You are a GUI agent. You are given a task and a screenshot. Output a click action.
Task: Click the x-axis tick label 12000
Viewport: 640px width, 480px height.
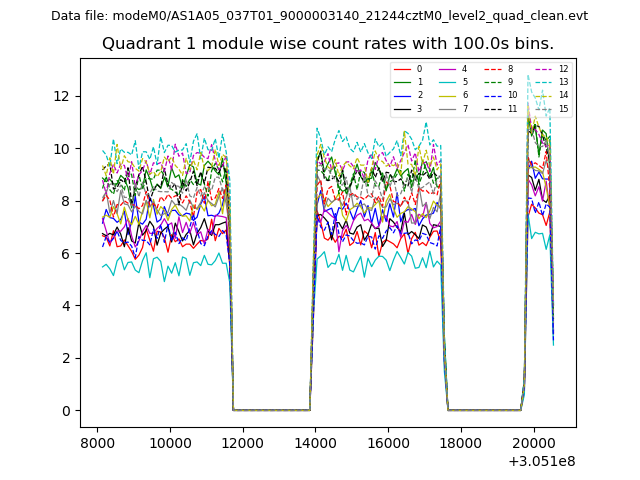click(x=242, y=441)
